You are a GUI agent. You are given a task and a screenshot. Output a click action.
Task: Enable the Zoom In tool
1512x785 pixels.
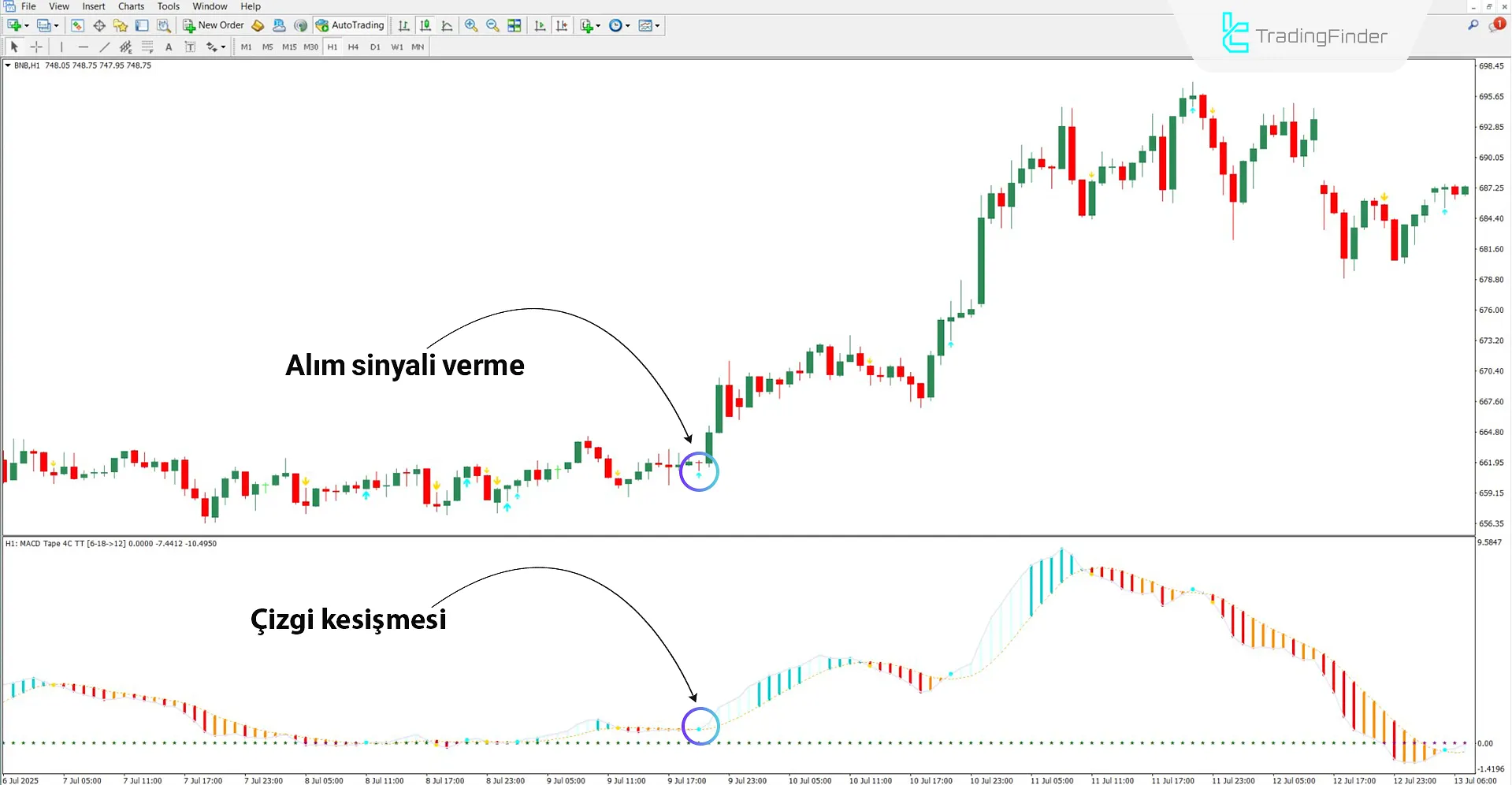[x=471, y=24]
